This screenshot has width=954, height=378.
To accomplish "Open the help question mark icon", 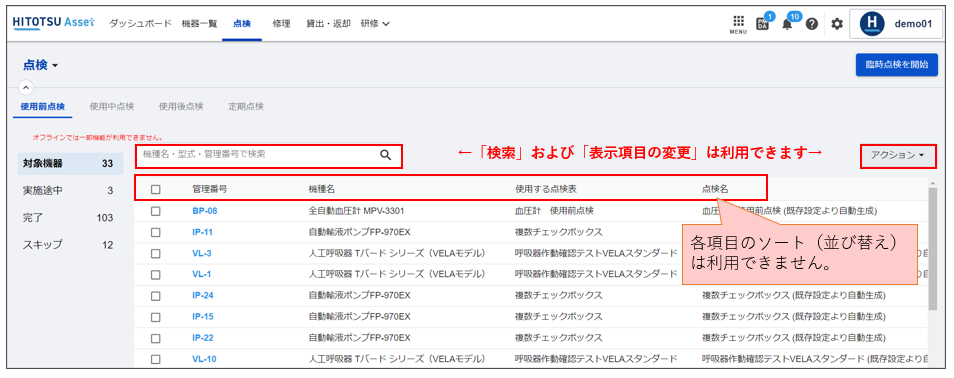I will coord(812,24).
